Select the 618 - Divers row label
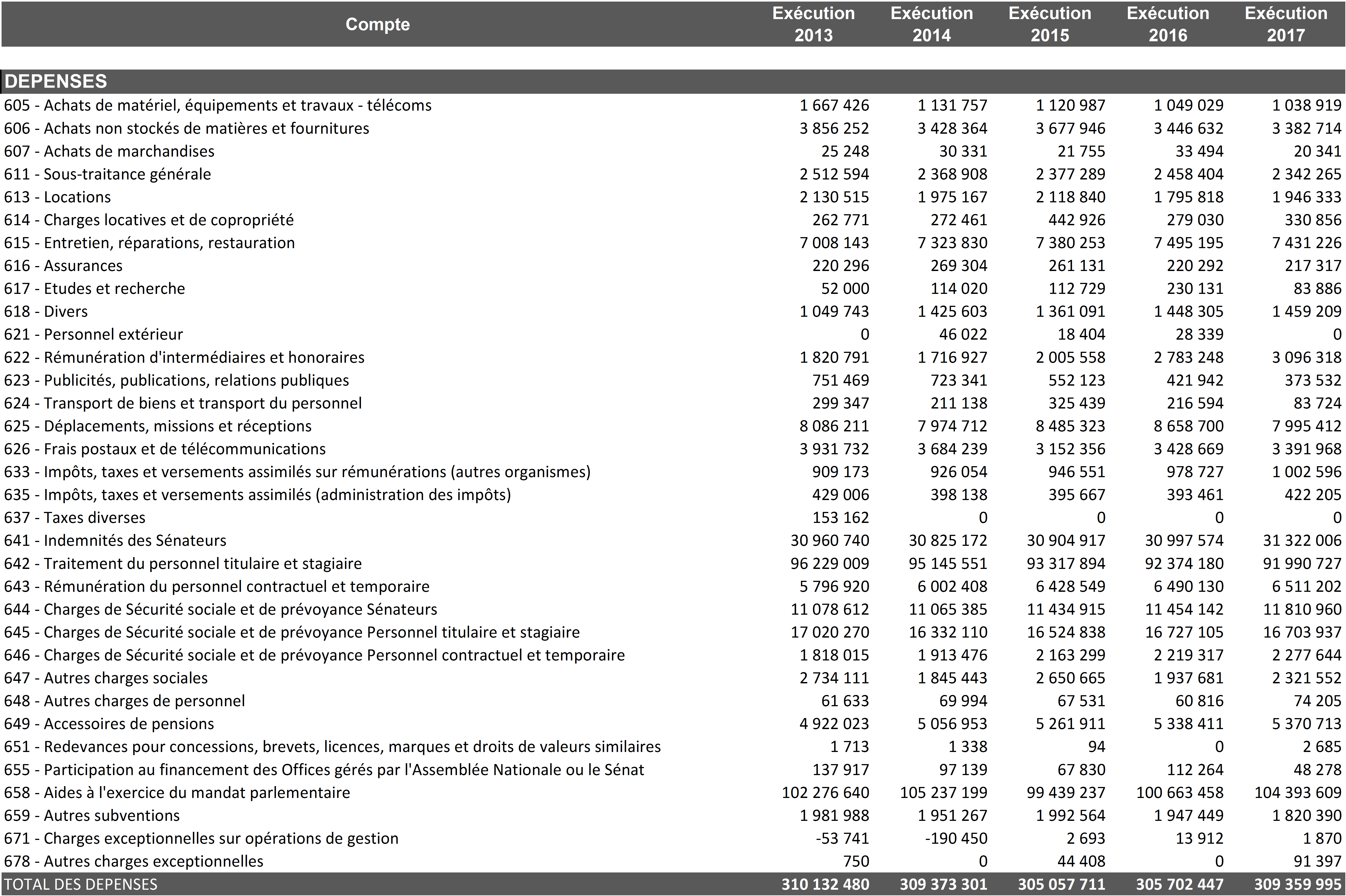The height and width of the screenshot is (896, 1346). pos(46,311)
